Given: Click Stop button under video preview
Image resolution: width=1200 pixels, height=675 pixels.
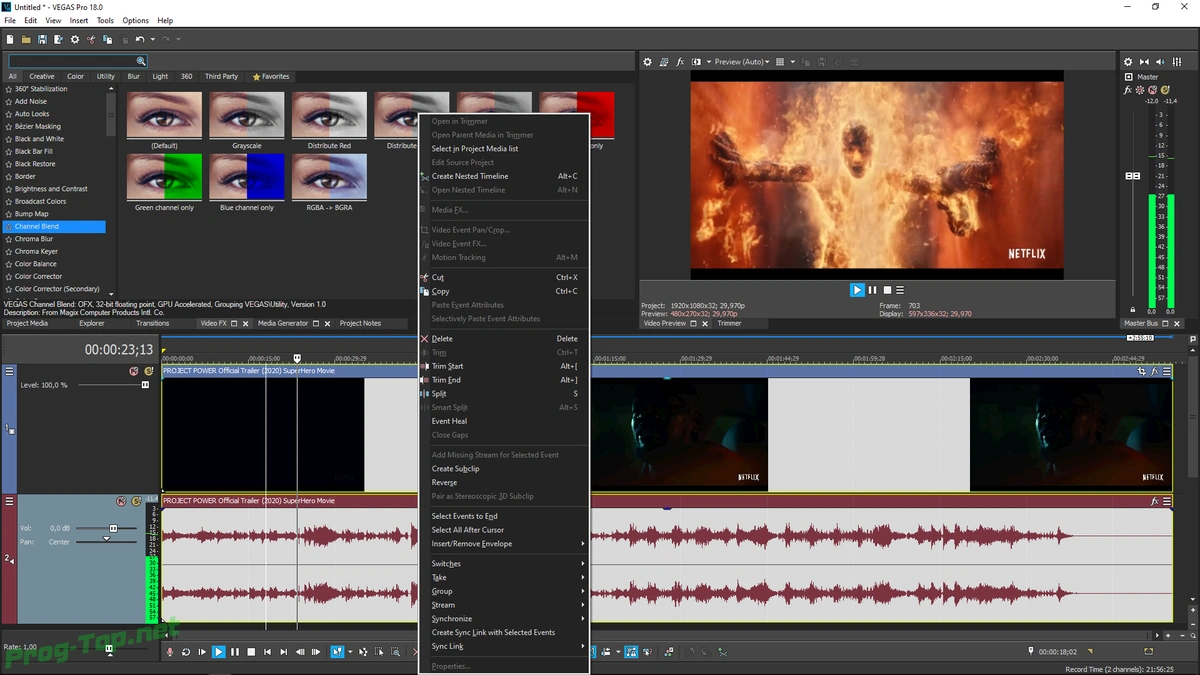Looking at the screenshot, I should (886, 290).
